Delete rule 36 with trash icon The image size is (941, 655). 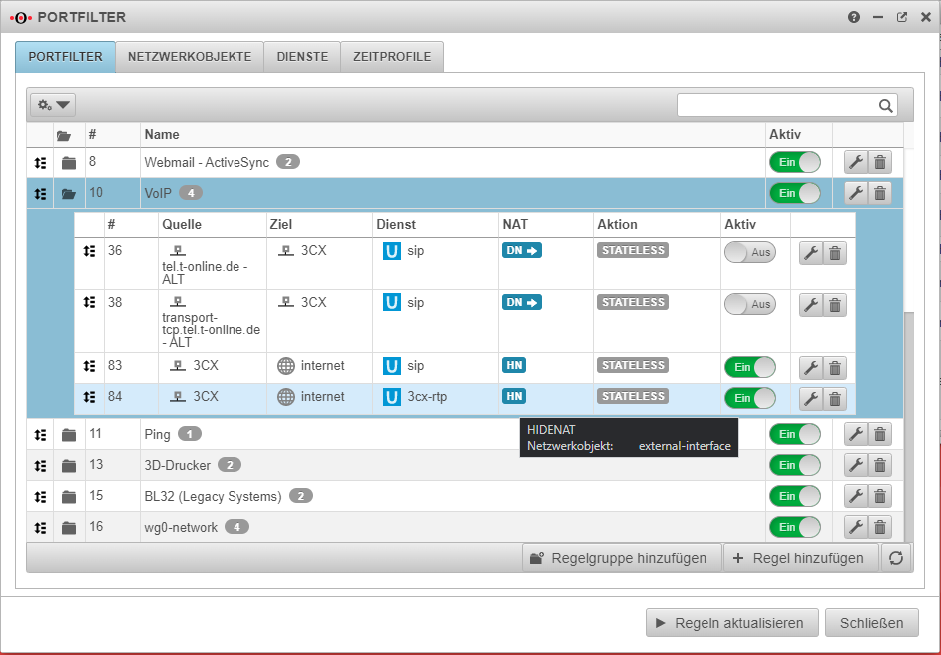point(835,254)
